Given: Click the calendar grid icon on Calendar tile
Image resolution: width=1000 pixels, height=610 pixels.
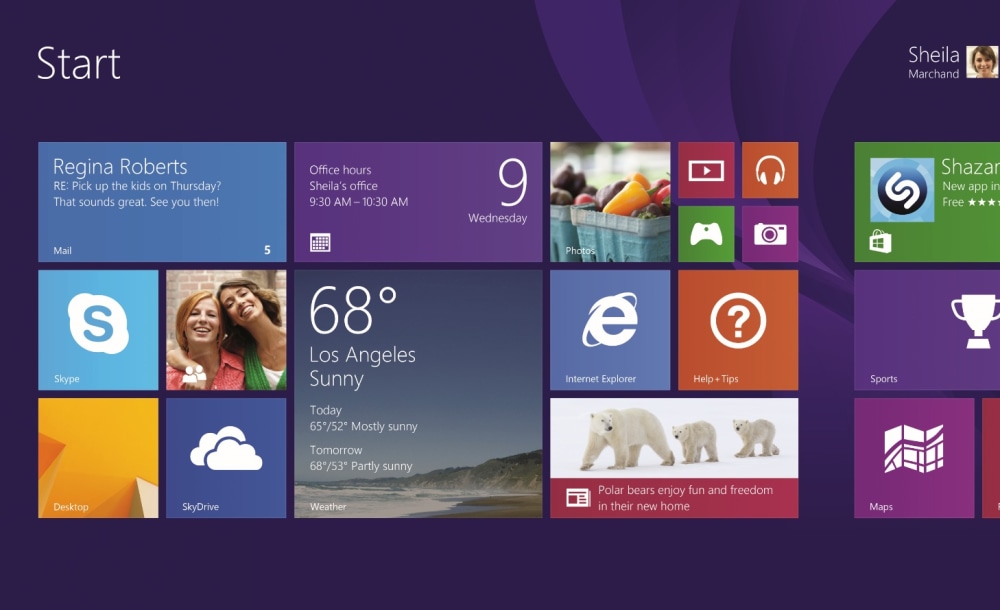Looking at the screenshot, I should point(320,242).
